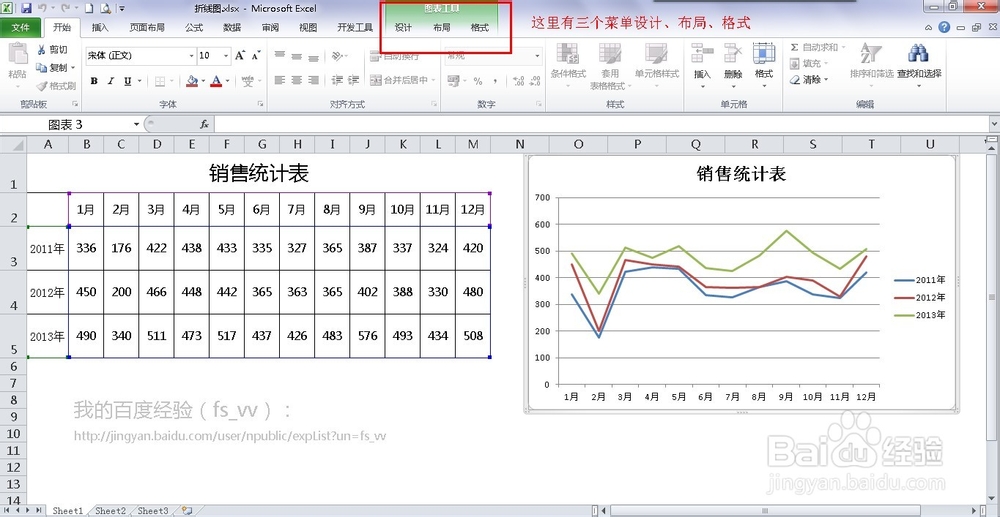Click the insert new worksheet icon after Sheet3
The width and height of the screenshot is (1000, 517).
(x=187, y=511)
